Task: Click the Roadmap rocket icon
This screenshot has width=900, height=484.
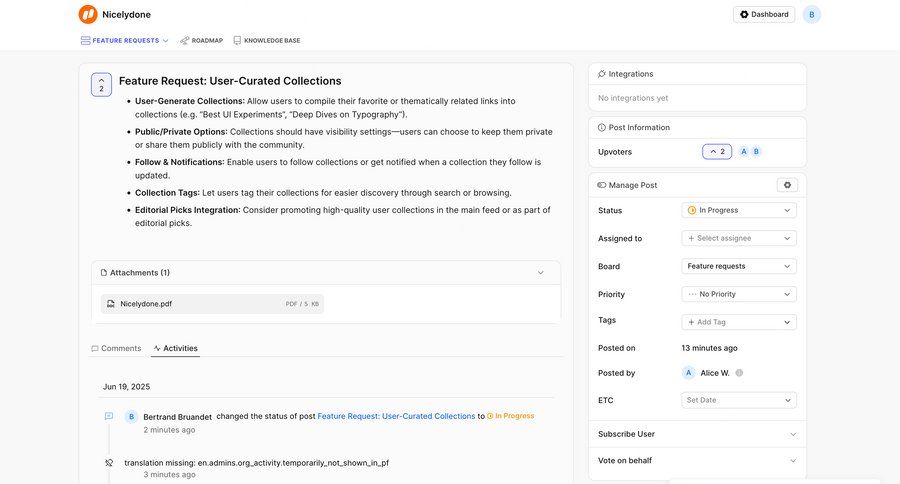Action: [184, 41]
